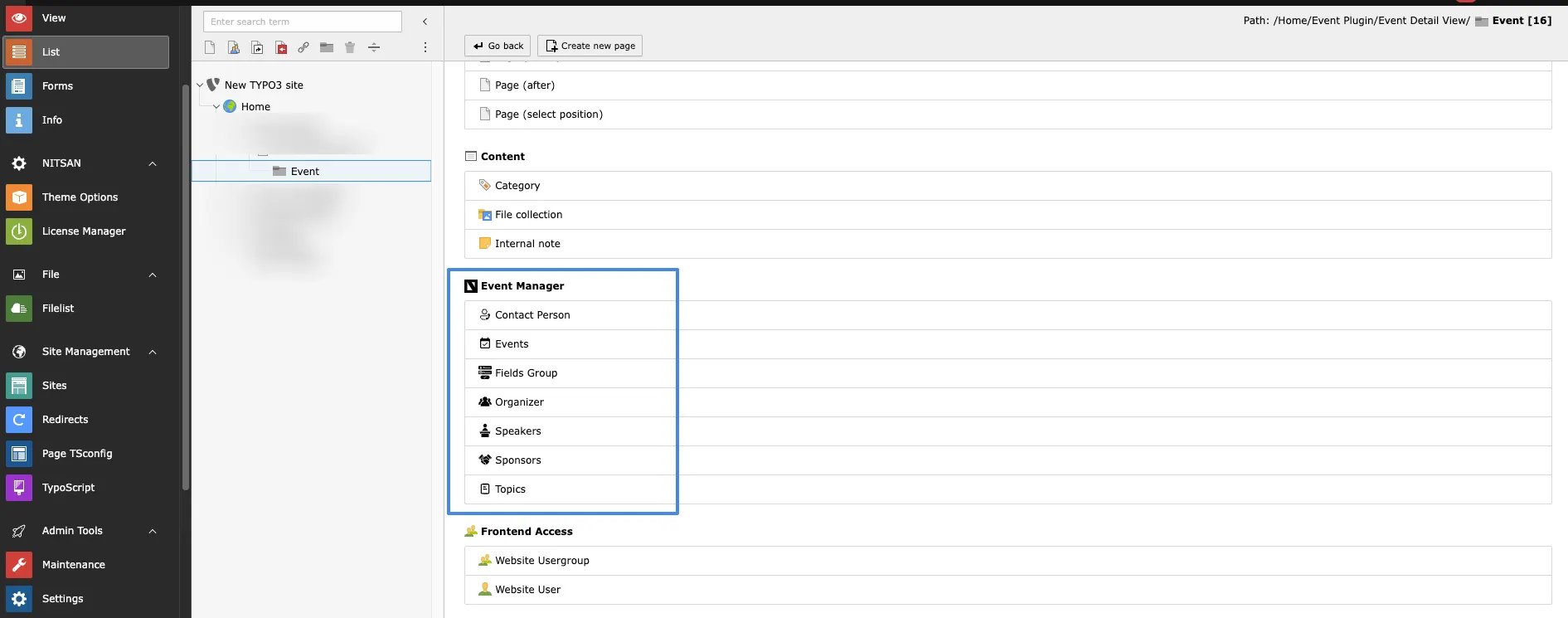Screen dimensions: 1568x618
Task: Click the Page TSconfig module icon
Action: (x=19, y=453)
